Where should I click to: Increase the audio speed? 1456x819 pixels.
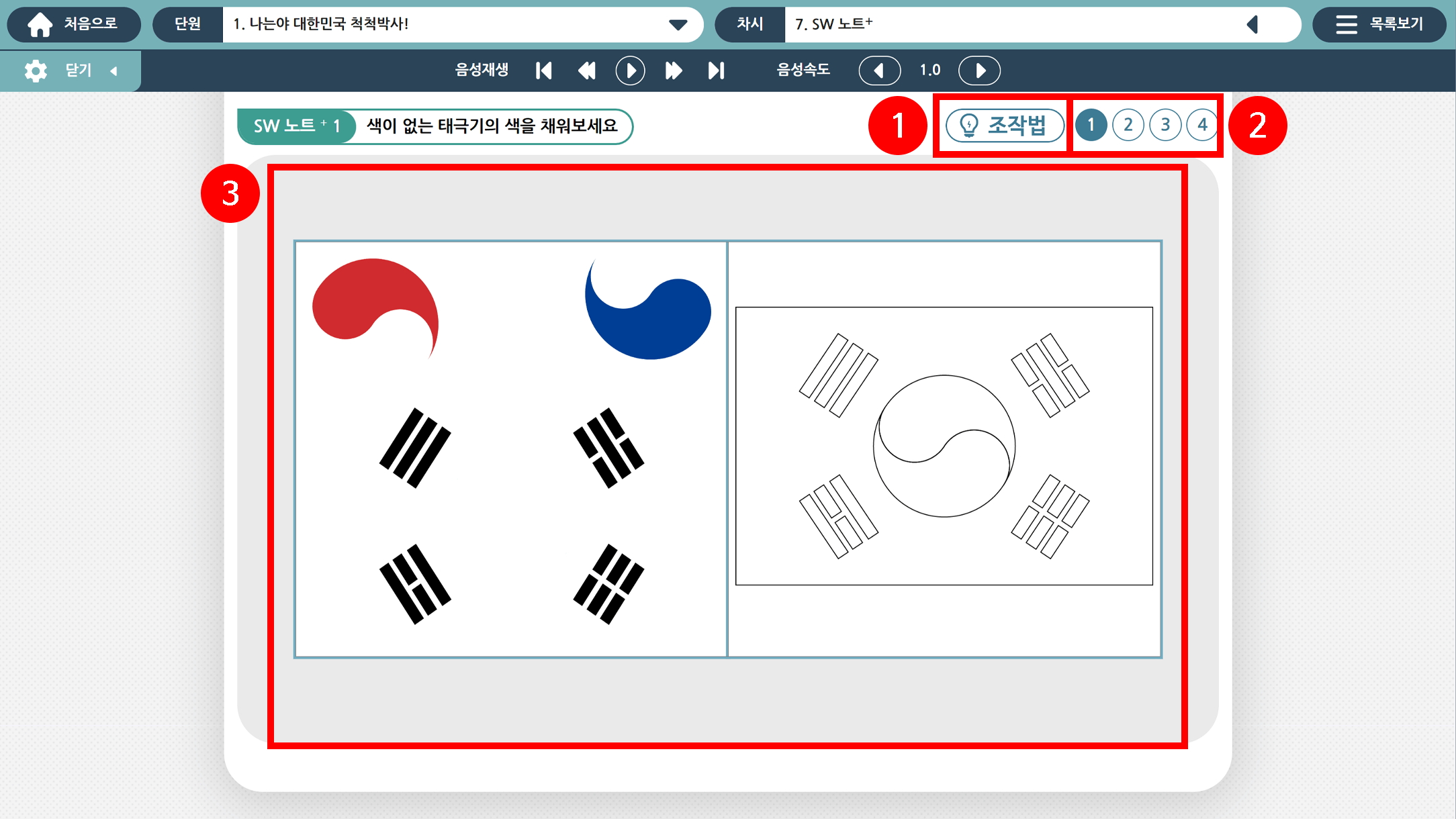pyautogui.click(x=979, y=70)
